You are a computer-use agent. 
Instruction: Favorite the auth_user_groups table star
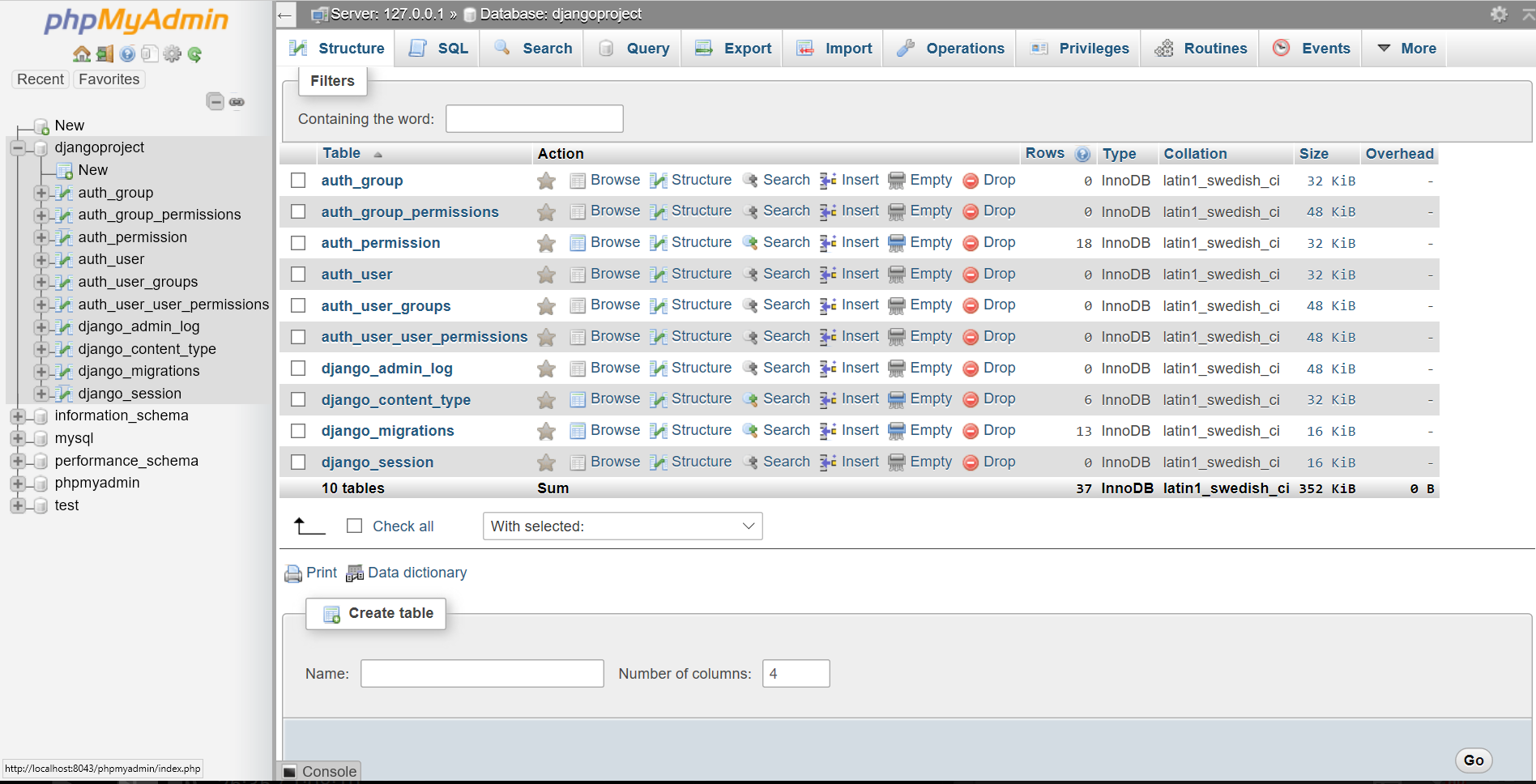pos(547,306)
